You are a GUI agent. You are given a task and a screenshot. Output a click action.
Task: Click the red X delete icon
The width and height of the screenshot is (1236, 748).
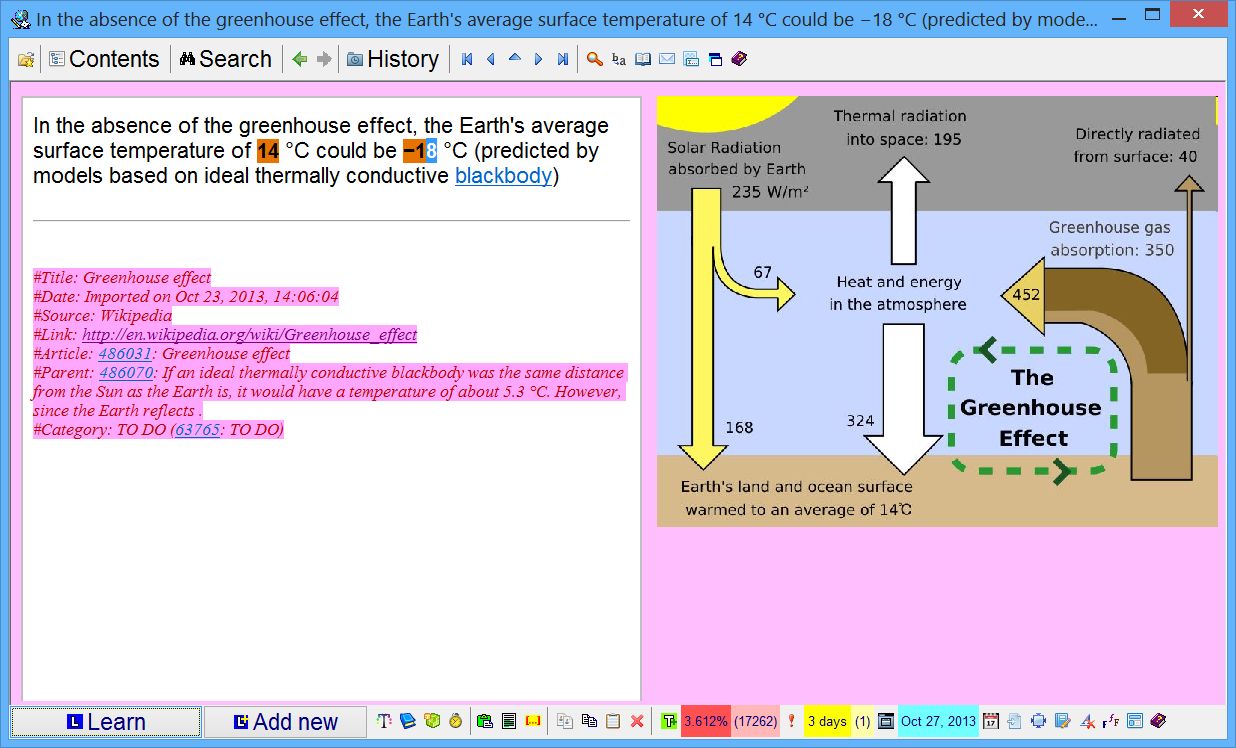[637, 721]
